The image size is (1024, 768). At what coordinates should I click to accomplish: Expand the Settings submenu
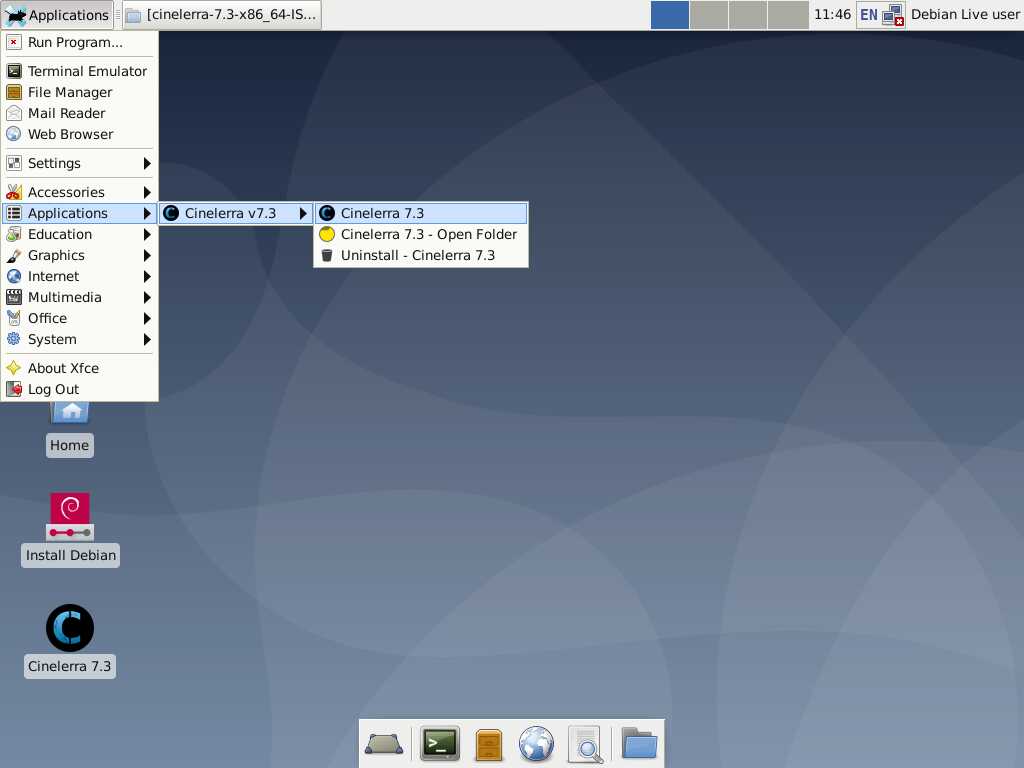79,163
